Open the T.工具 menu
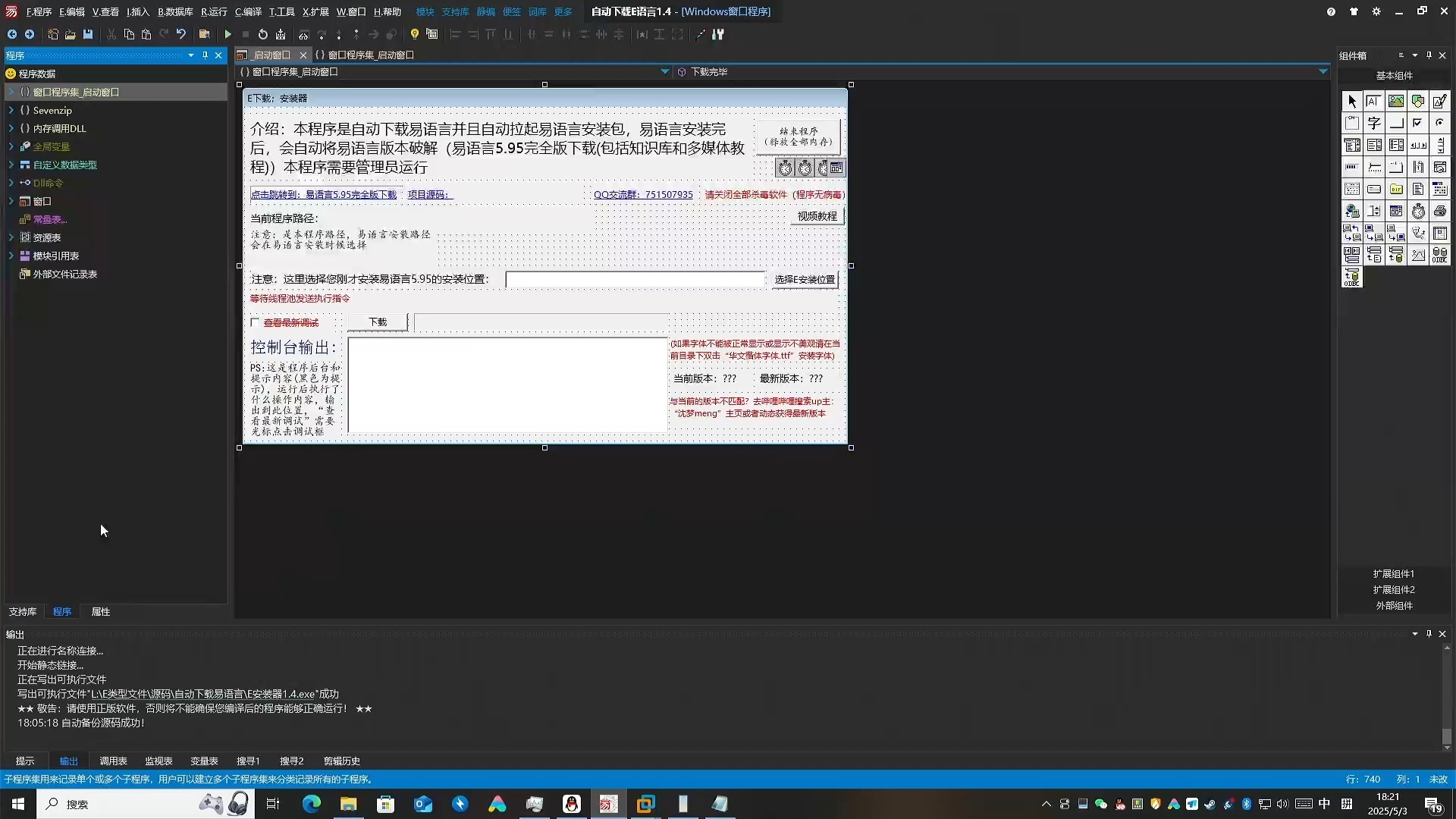This screenshot has height=819, width=1456. (282, 11)
